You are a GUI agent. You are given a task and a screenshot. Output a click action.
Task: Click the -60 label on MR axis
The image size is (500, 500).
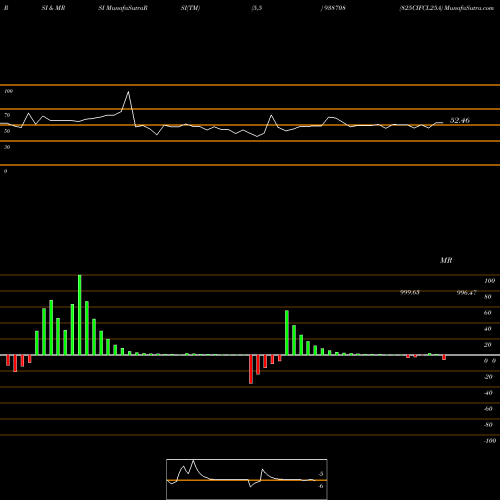pos(488,409)
